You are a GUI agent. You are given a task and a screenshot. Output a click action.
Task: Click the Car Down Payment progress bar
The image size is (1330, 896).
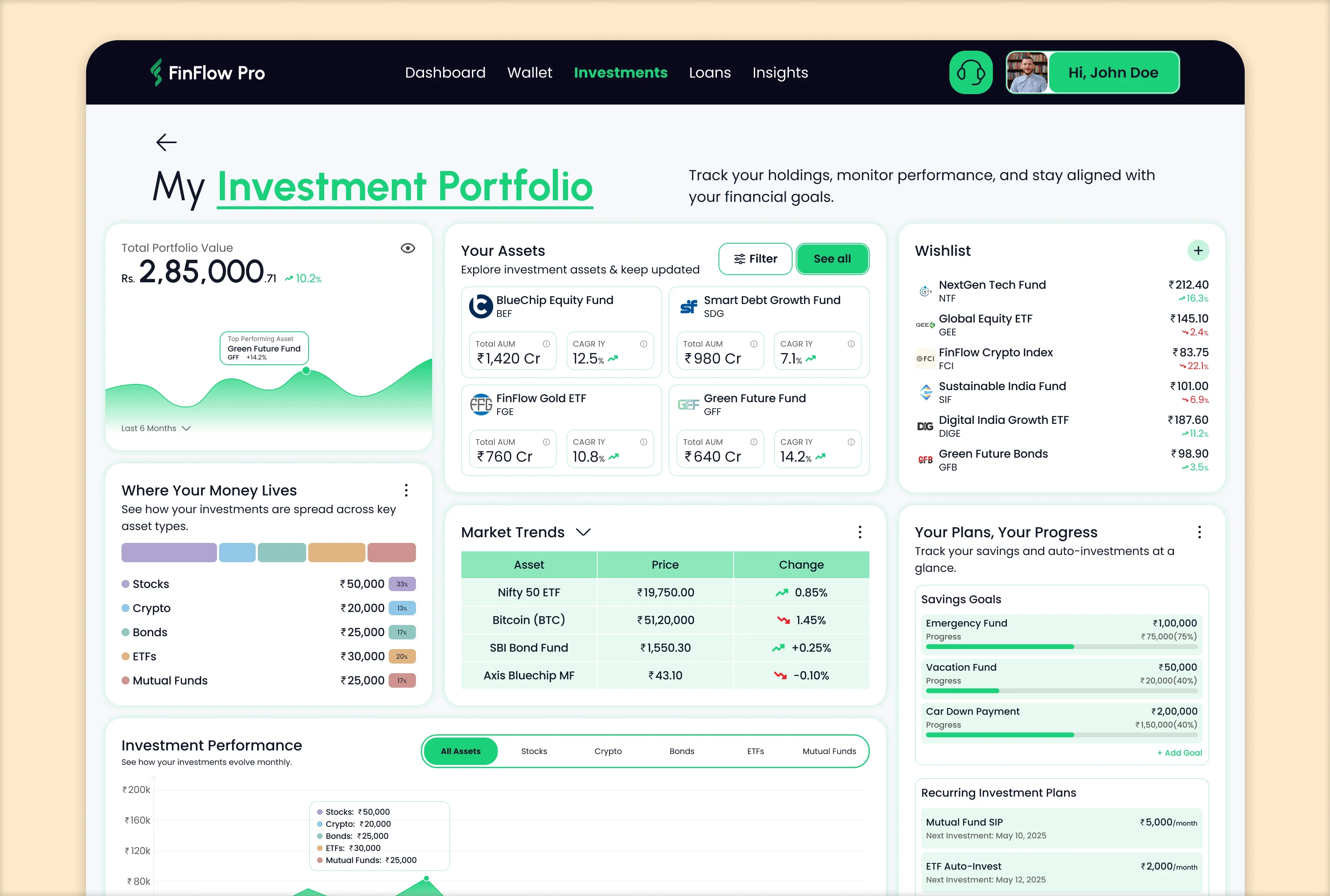click(1061, 735)
